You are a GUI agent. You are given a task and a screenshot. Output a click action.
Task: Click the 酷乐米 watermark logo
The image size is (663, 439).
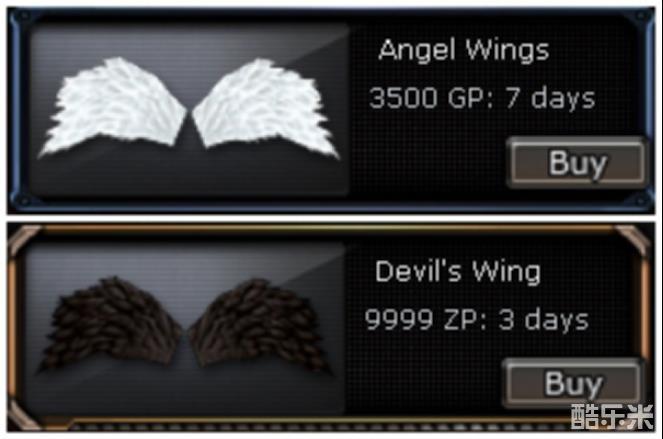[612, 417]
